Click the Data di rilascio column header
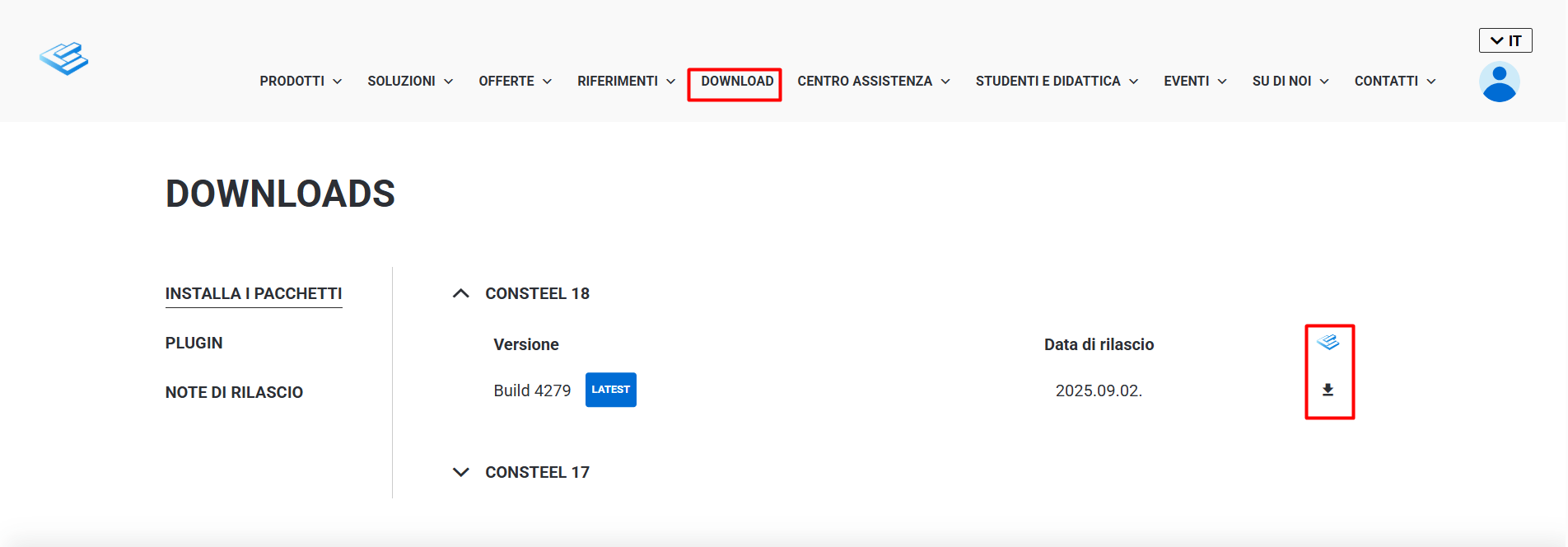 coord(1099,344)
